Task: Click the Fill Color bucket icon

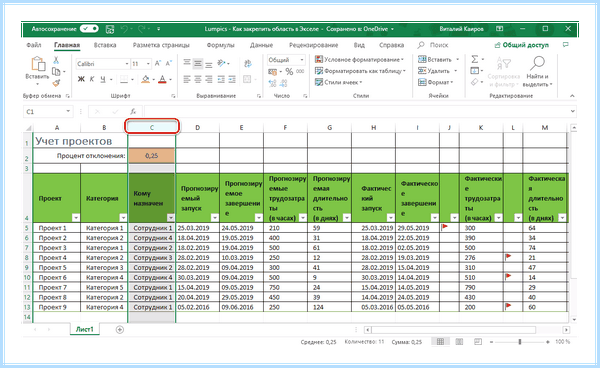Action: click(145, 79)
